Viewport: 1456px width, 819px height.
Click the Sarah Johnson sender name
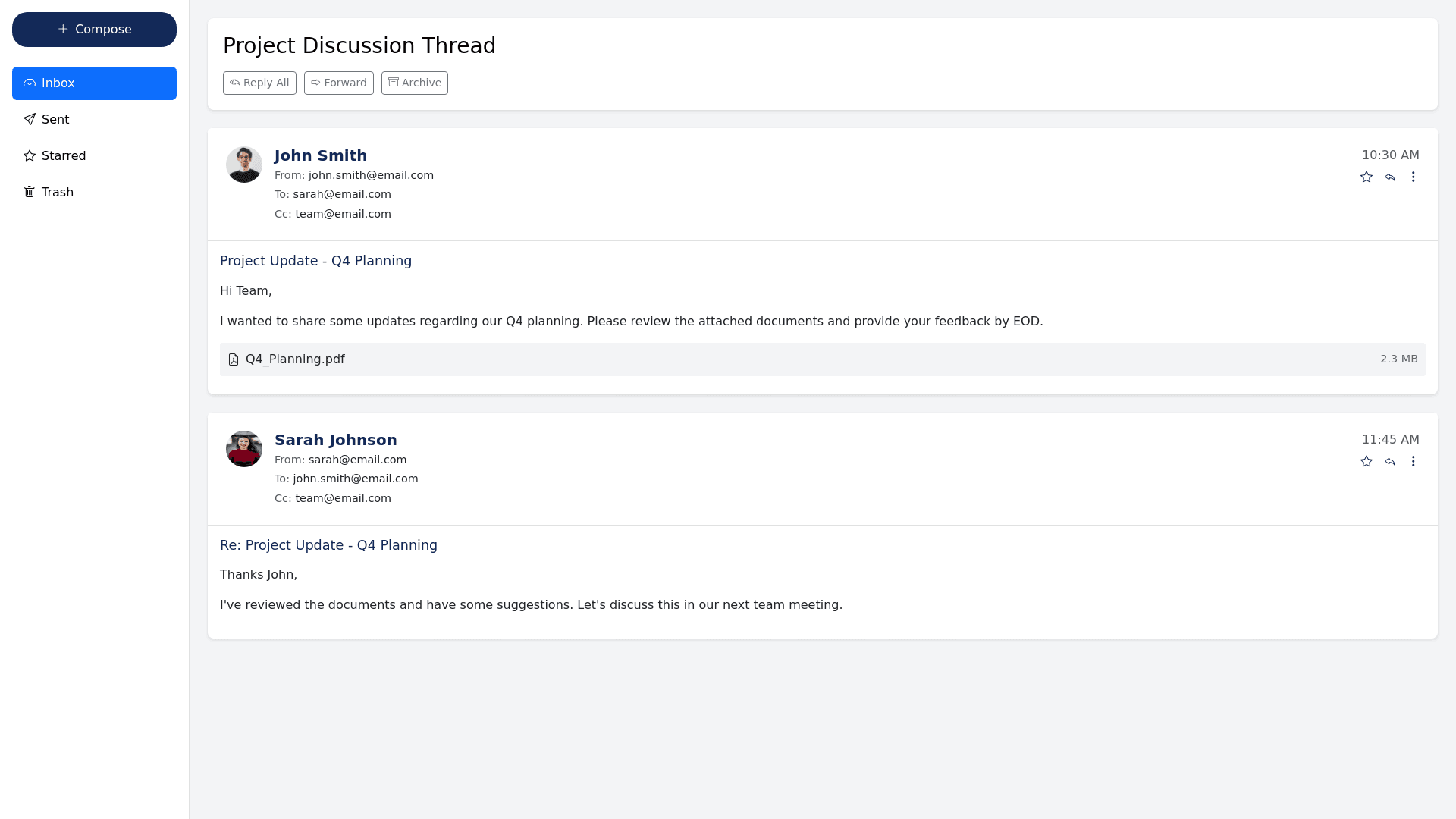(x=335, y=440)
